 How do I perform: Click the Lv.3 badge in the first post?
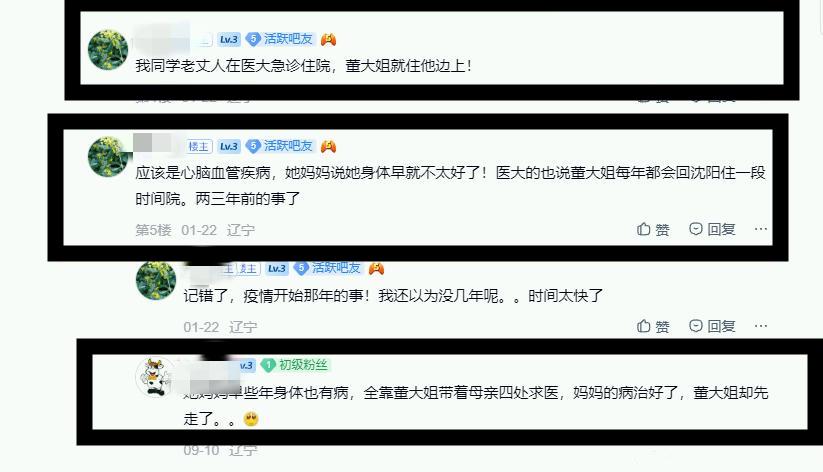coord(229,39)
